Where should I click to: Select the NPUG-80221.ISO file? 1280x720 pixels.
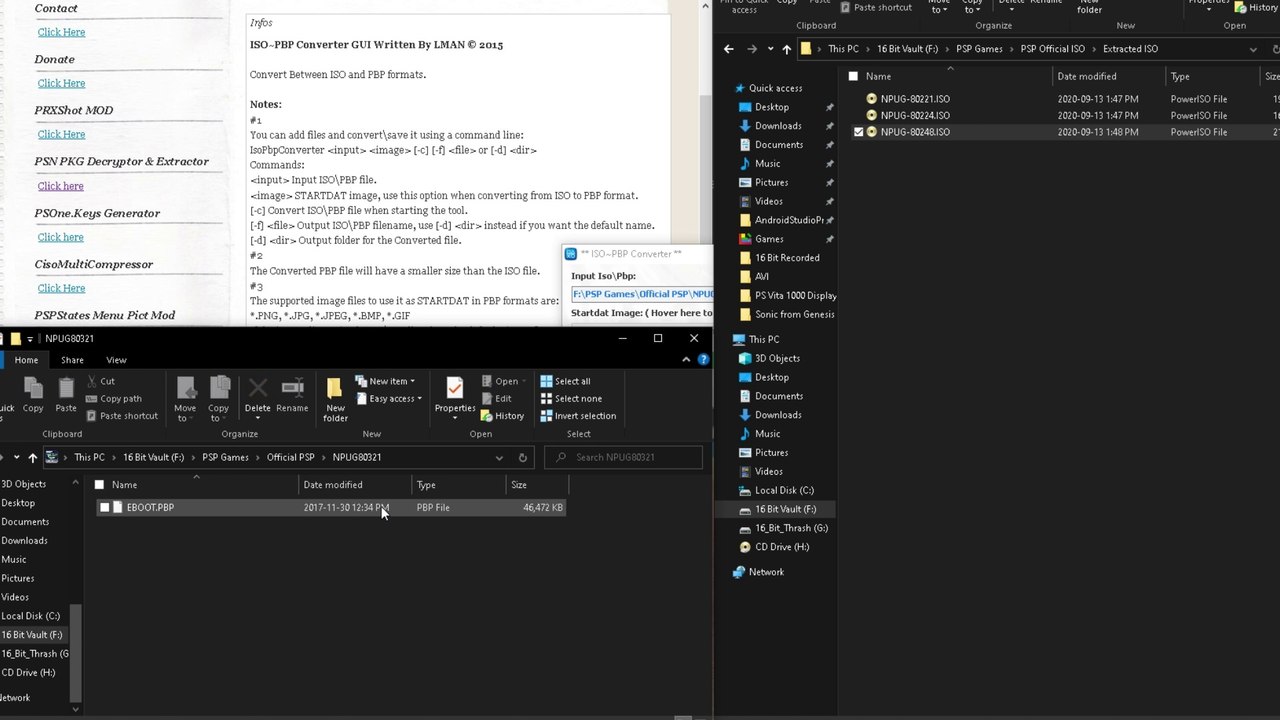pyautogui.click(x=915, y=99)
